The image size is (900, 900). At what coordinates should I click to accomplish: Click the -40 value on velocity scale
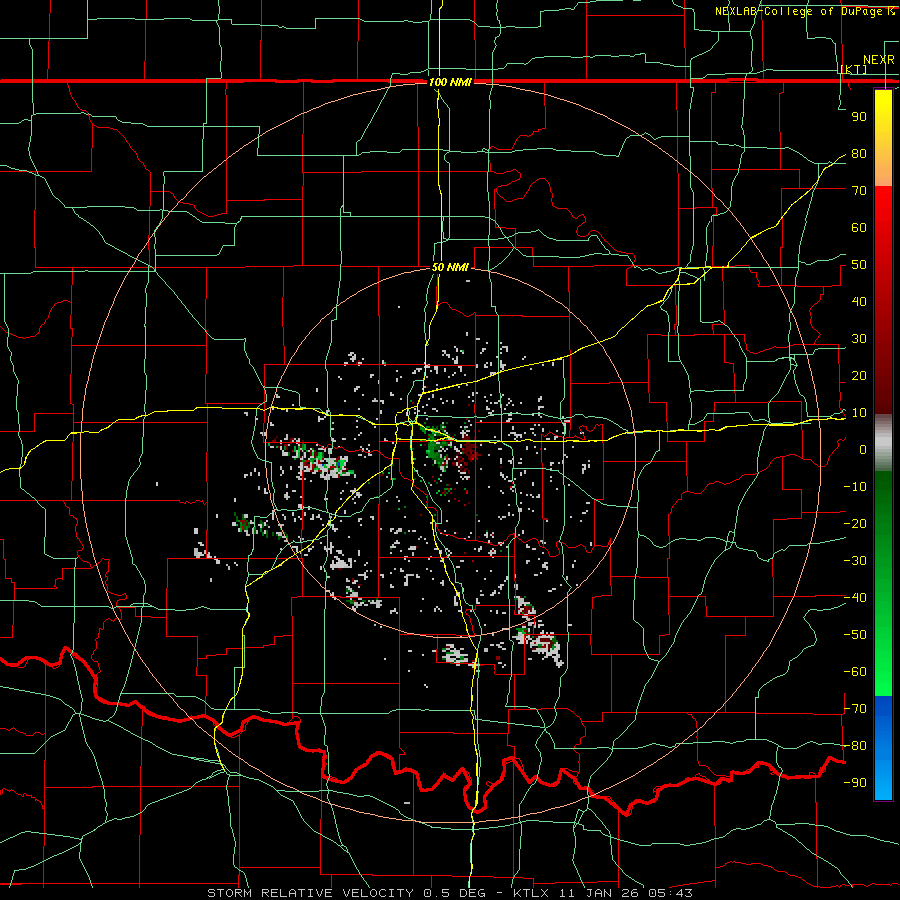(855, 598)
